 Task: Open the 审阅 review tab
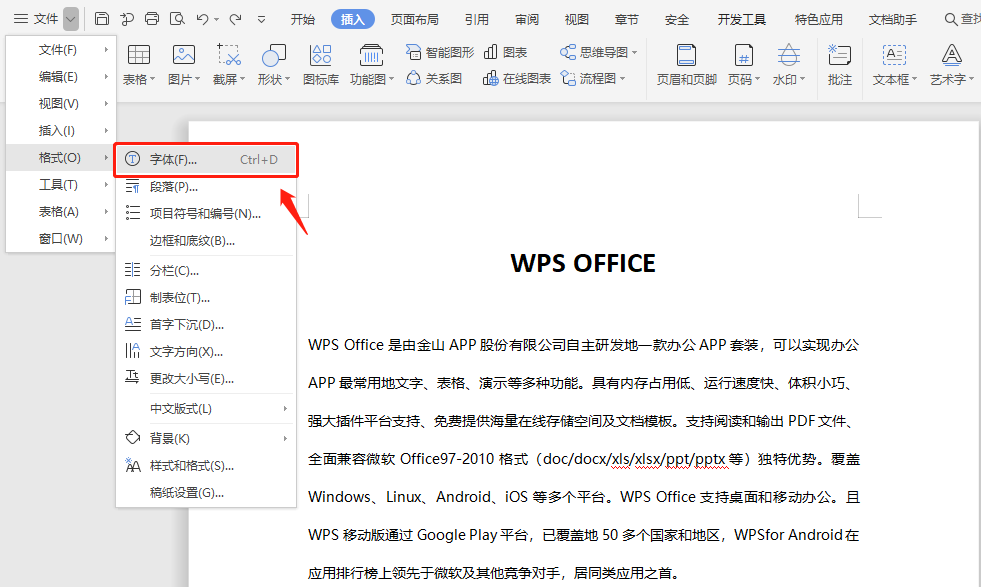pos(527,19)
